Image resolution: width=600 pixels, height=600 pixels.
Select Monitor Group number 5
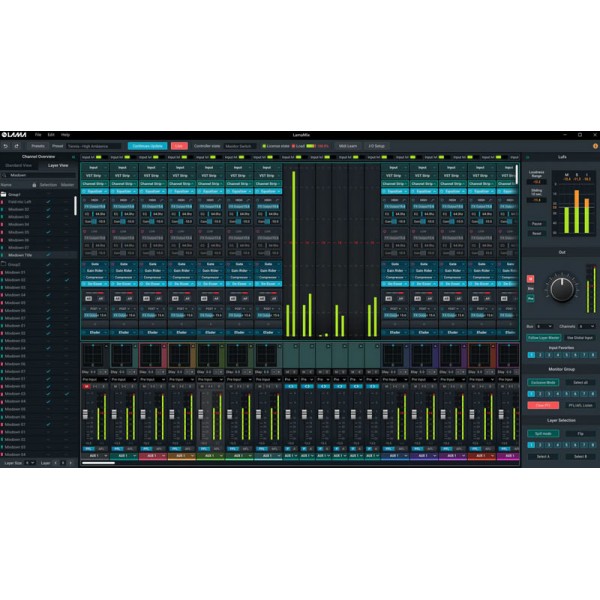(x=566, y=394)
